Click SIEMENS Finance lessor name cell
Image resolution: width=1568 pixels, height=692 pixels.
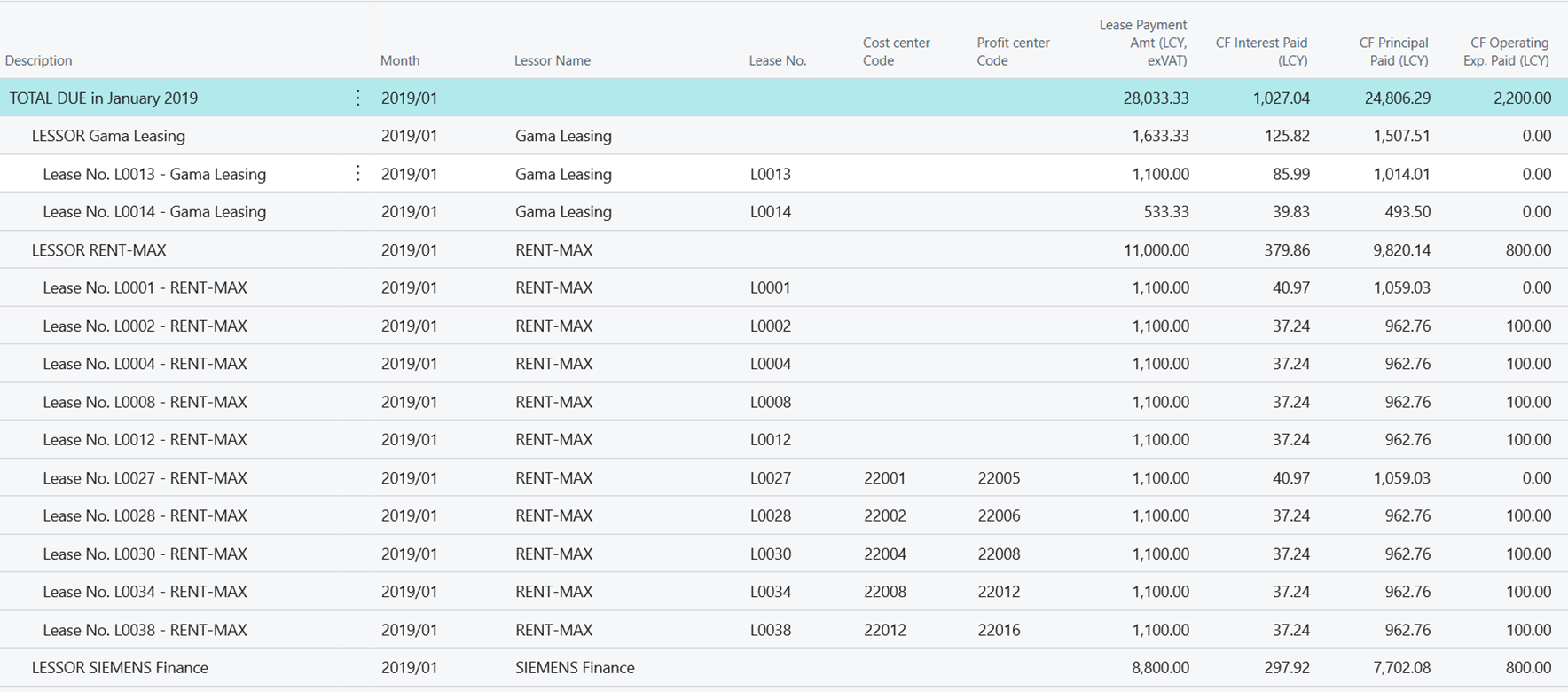pyautogui.click(x=575, y=667)
